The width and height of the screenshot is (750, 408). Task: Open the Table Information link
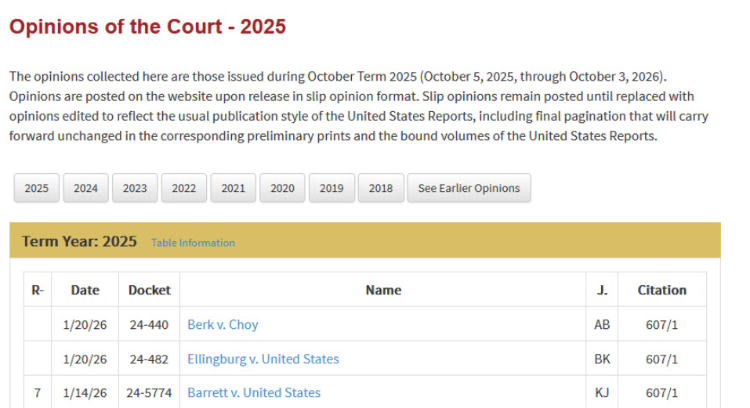pyautogui.click(x=193, y=243)
